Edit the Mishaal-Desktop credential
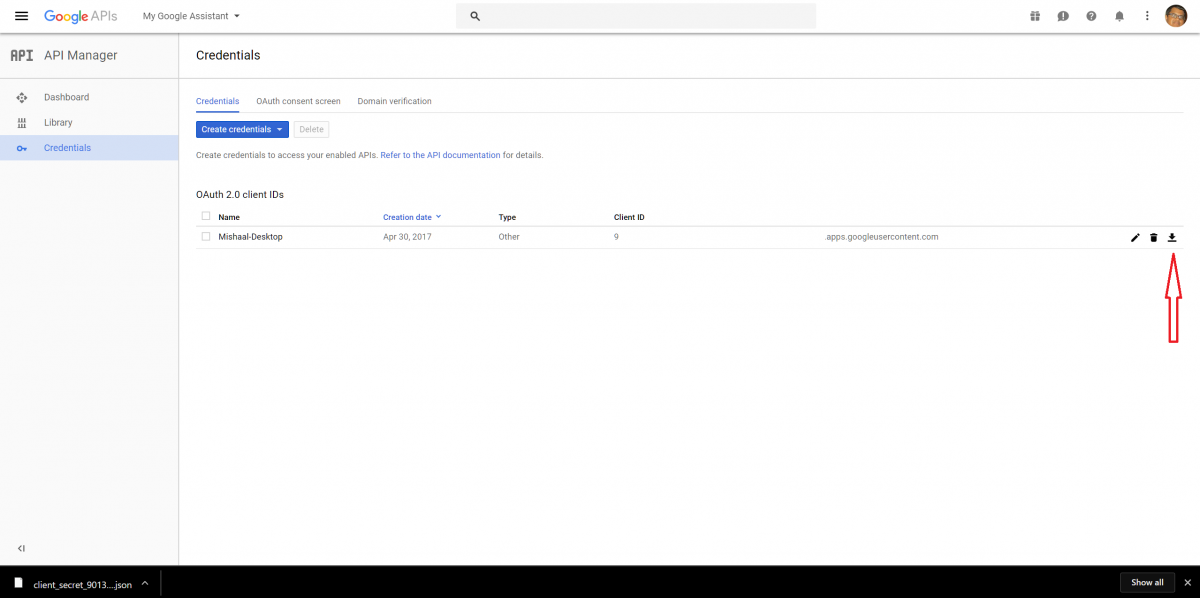The width and height of the screenshot is (1200, 598). [1134, 237]
